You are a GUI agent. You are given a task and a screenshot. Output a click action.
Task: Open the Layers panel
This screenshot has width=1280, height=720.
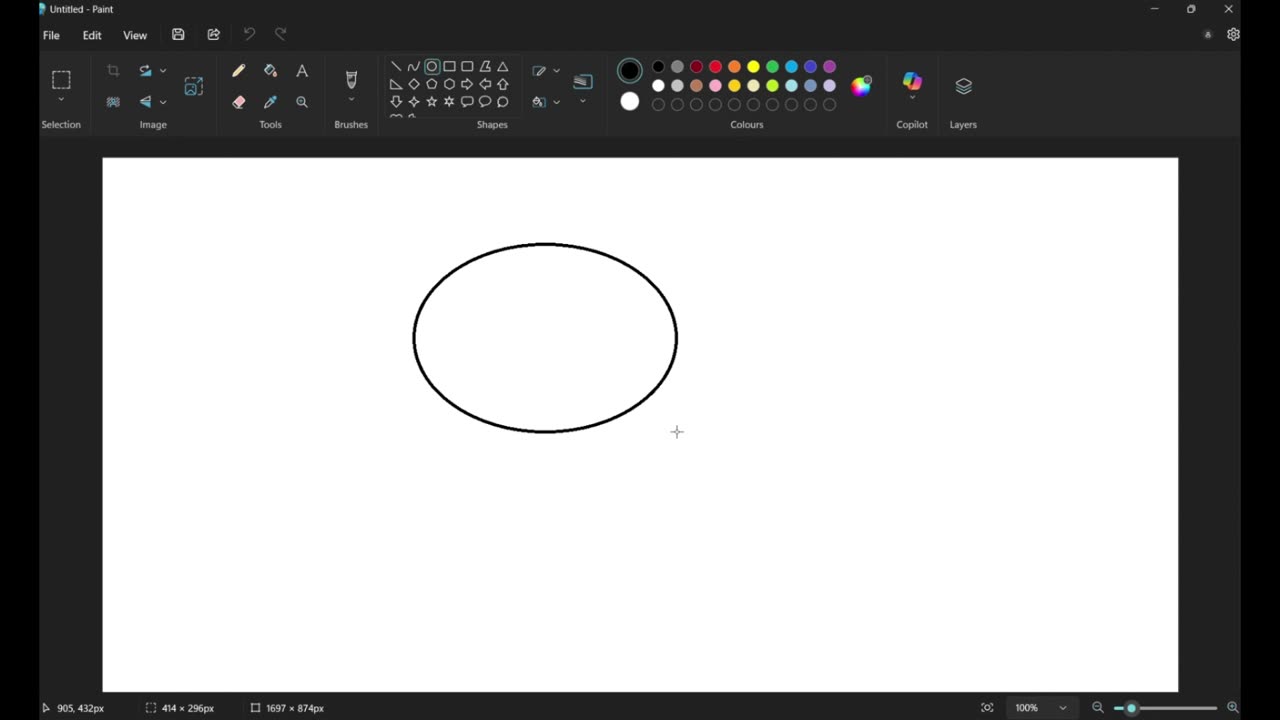pos(963,86)
